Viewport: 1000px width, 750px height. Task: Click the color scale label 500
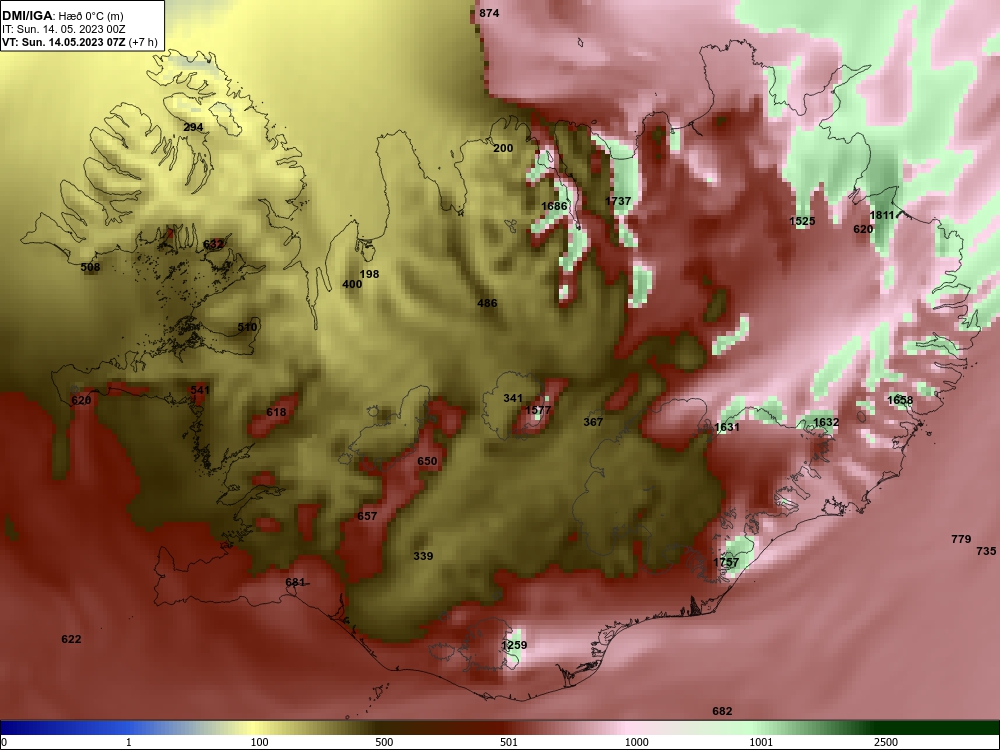coord(384,742)
